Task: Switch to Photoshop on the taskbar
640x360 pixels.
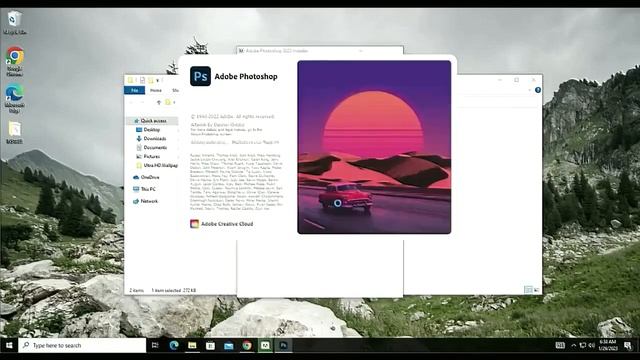Action: click(x=283, y=345)
